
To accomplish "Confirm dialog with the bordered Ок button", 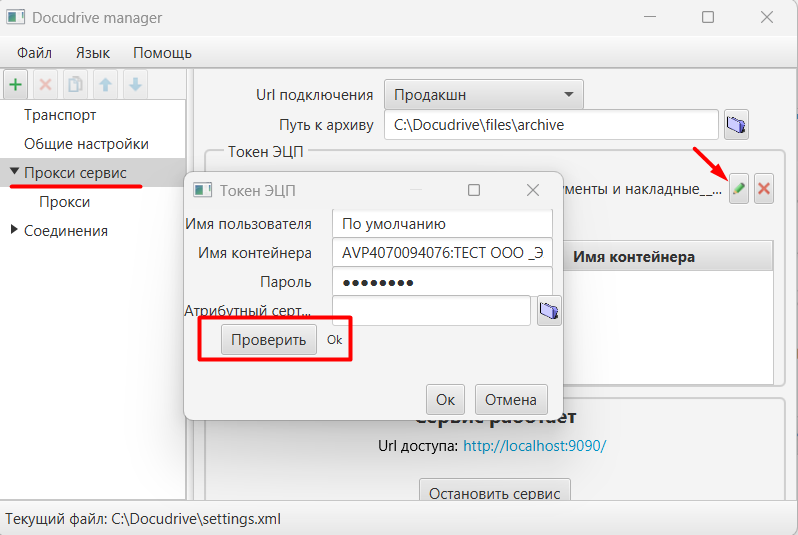I will 445,400.
